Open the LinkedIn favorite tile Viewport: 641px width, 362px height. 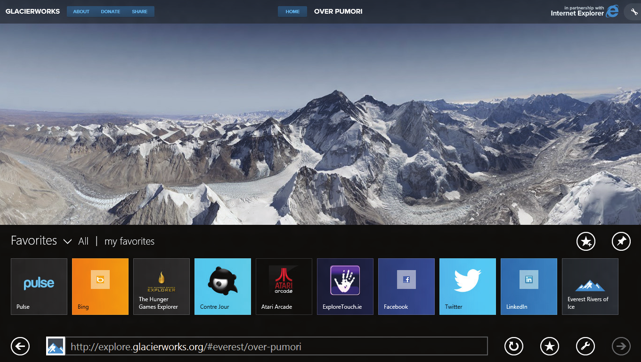click(529, 286)
